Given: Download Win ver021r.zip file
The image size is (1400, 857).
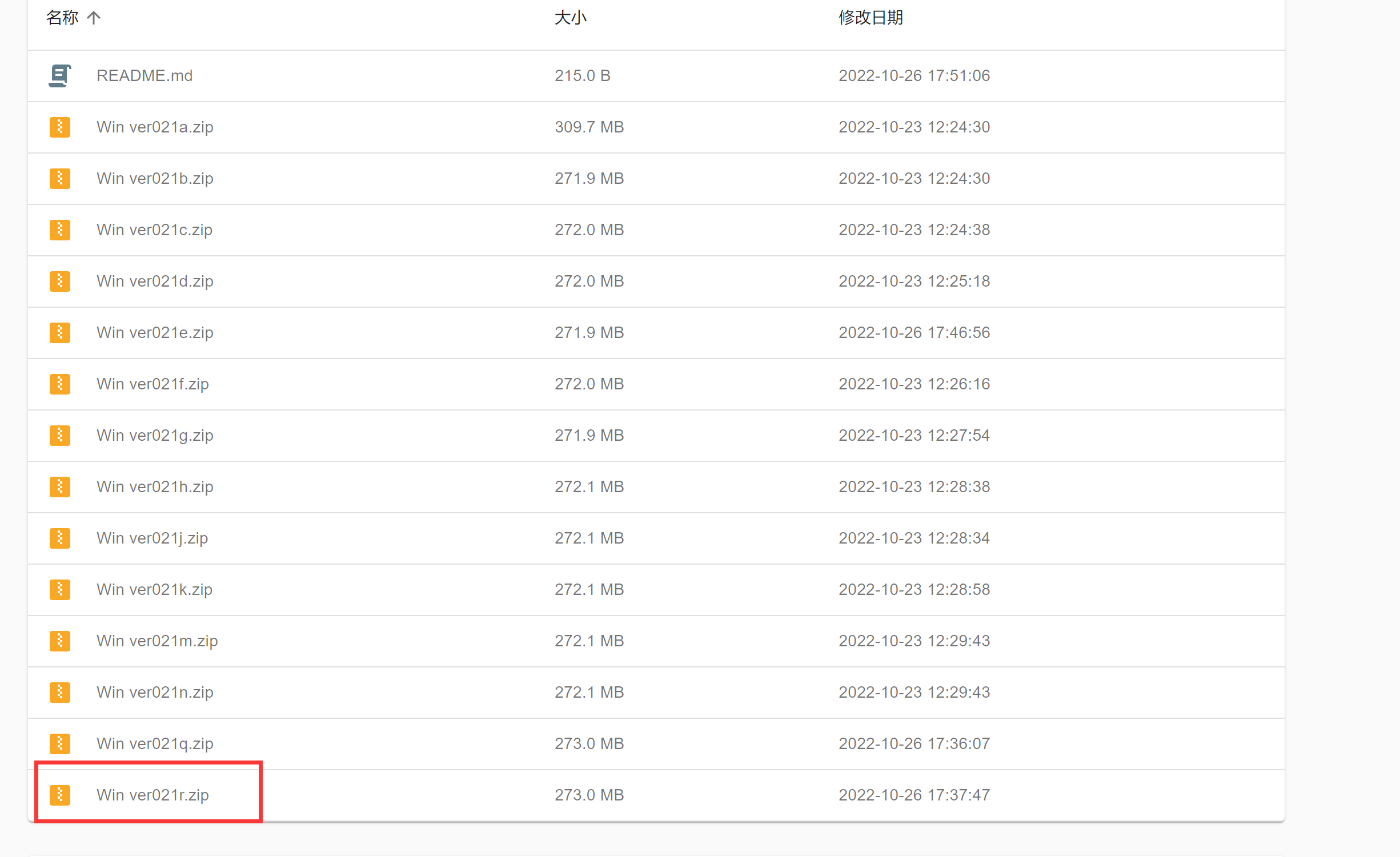Looking at the screenshot, I should tap(153, 795).
